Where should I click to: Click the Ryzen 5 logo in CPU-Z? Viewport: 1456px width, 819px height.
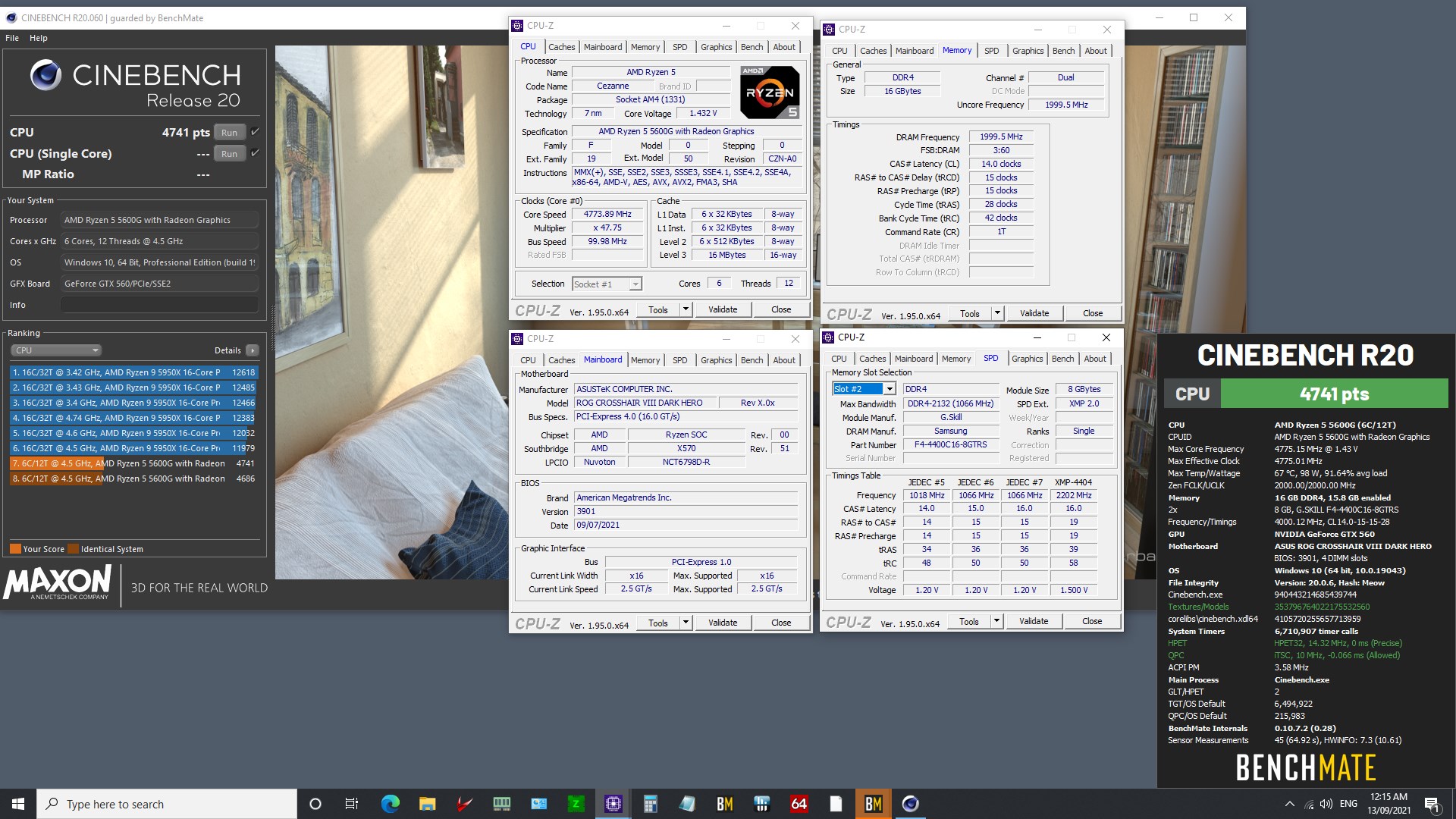(x=770, y=93)
